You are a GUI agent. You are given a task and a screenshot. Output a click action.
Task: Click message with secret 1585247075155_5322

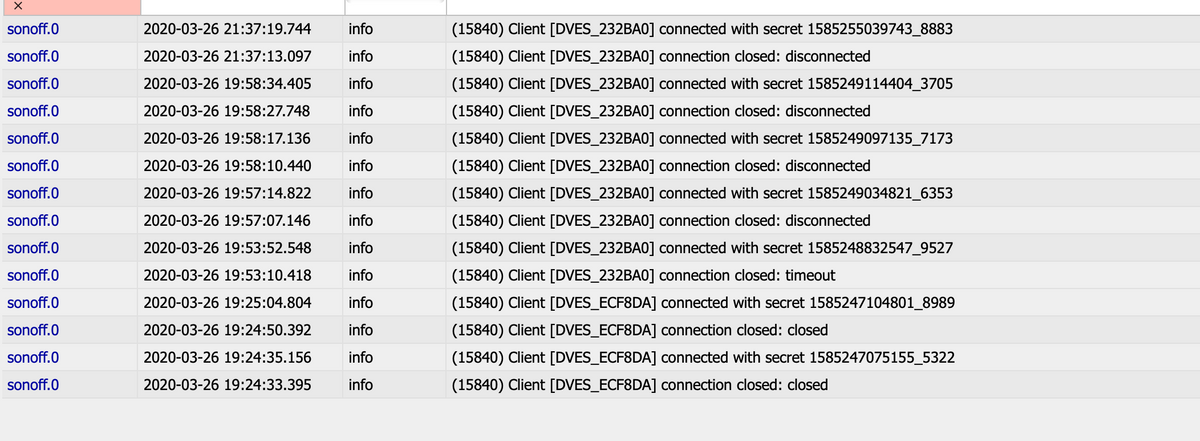[x=700, y=357]
